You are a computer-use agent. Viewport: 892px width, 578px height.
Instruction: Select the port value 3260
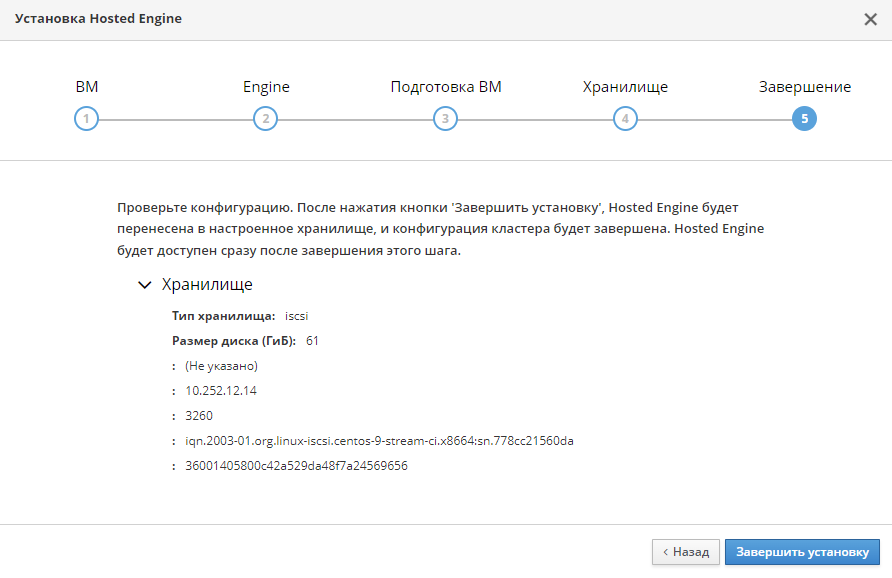(x=199, y=416)
